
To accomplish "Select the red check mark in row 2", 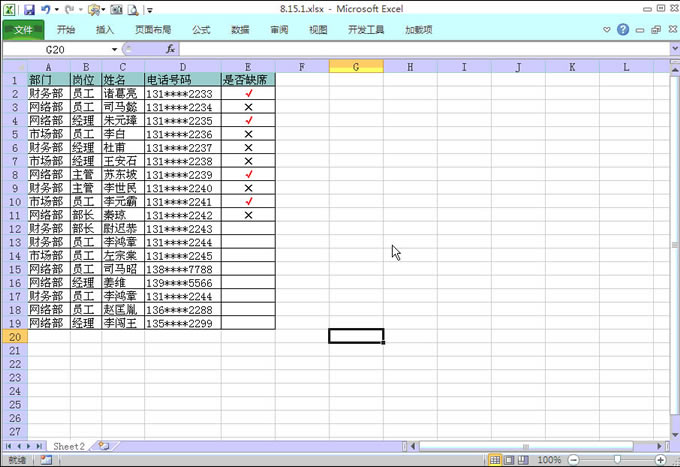I will [248, 93].
